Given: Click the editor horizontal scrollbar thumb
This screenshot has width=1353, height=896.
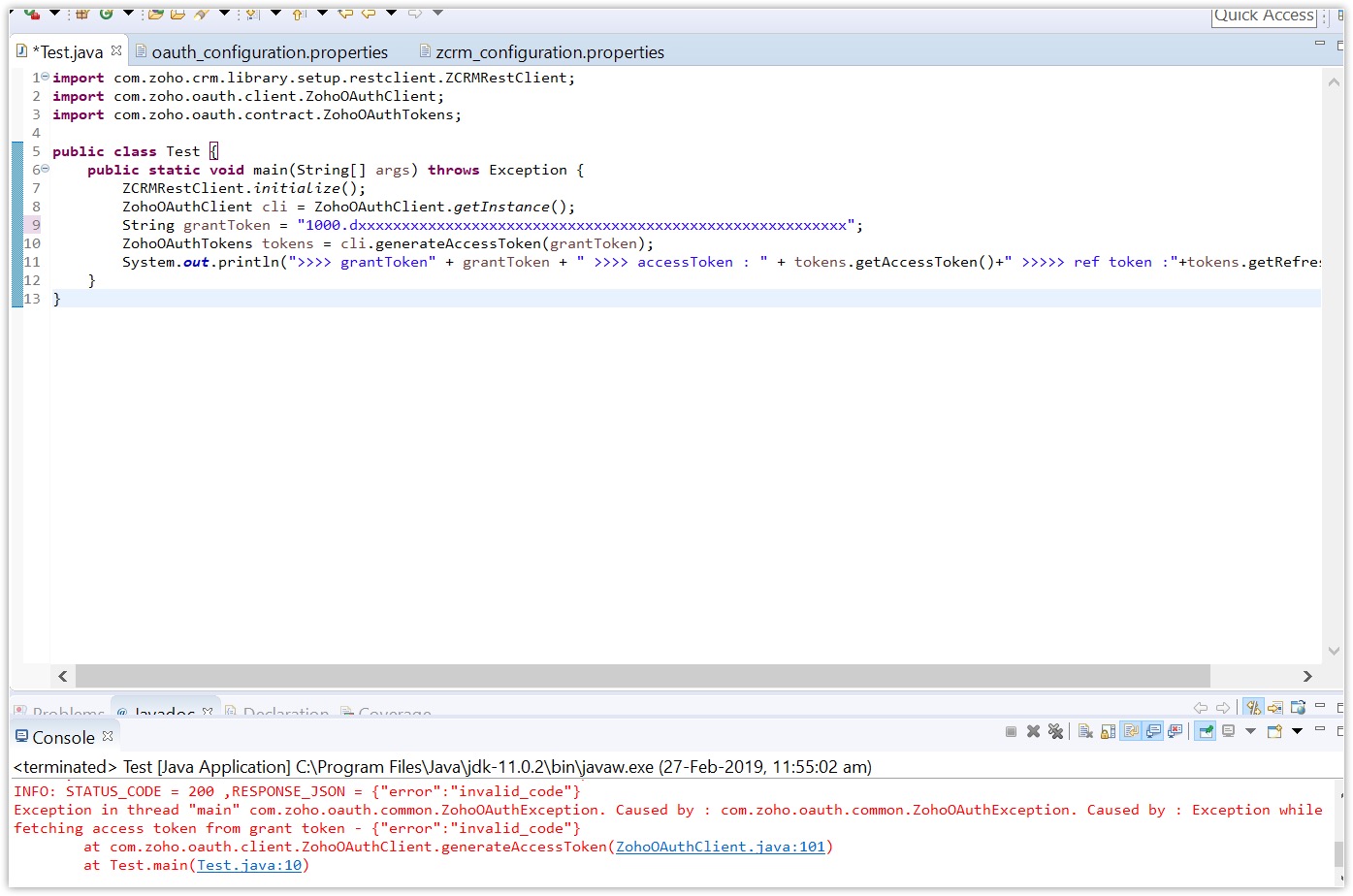Looking at the screenshot, I should [x=642, y=676].
